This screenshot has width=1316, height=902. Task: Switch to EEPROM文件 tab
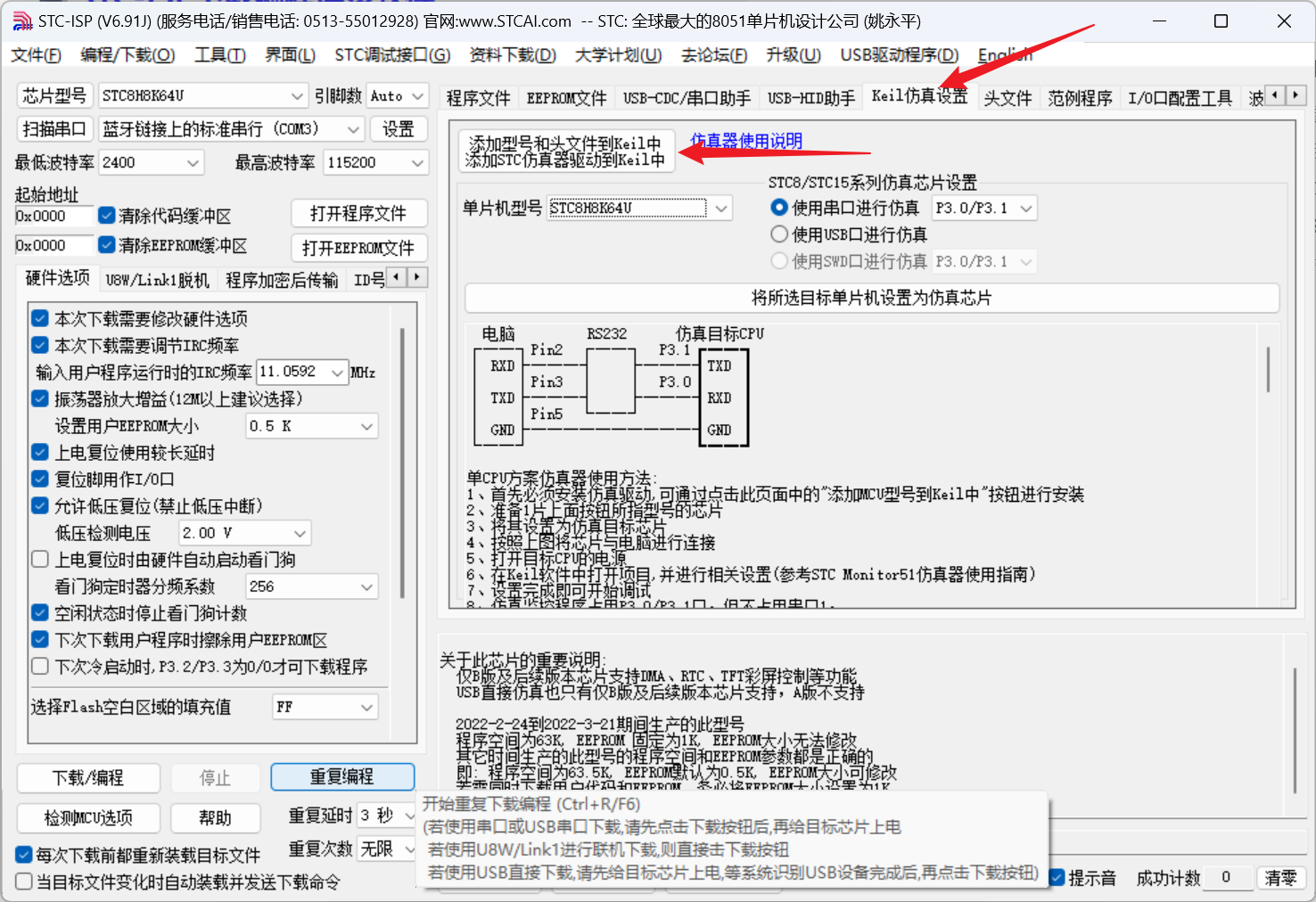(566, 98)
